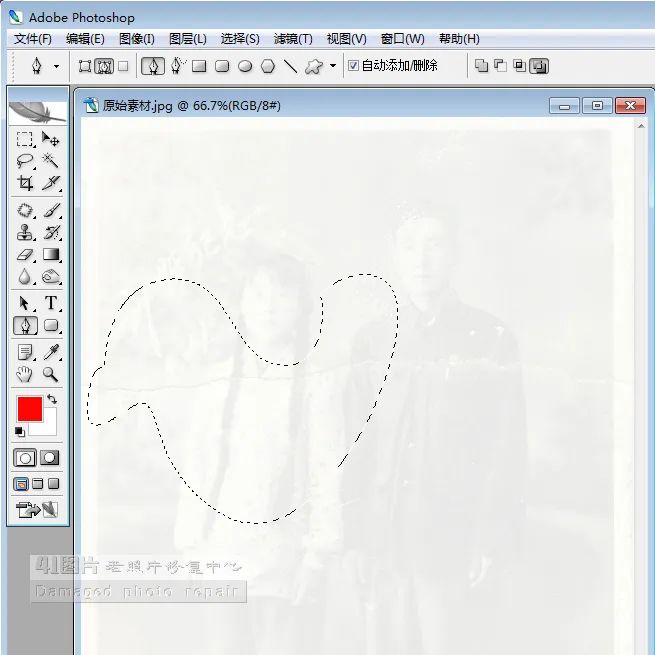This screenshot has height=655, width=655.
Task: Open the 选择(S) menu
Action: point(240,39)
